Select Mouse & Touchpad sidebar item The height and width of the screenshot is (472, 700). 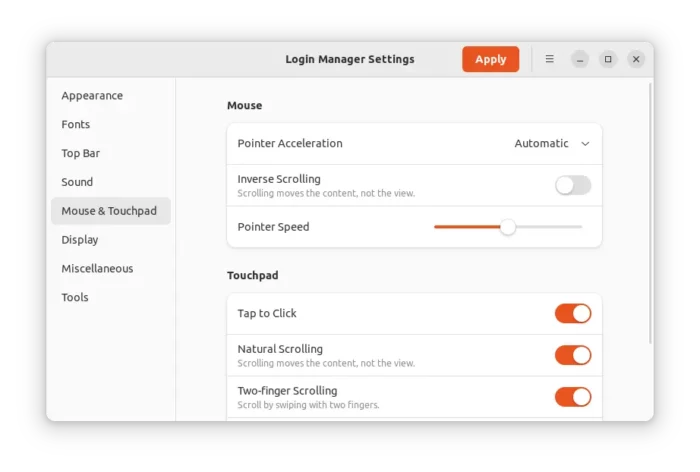point(111,211)
